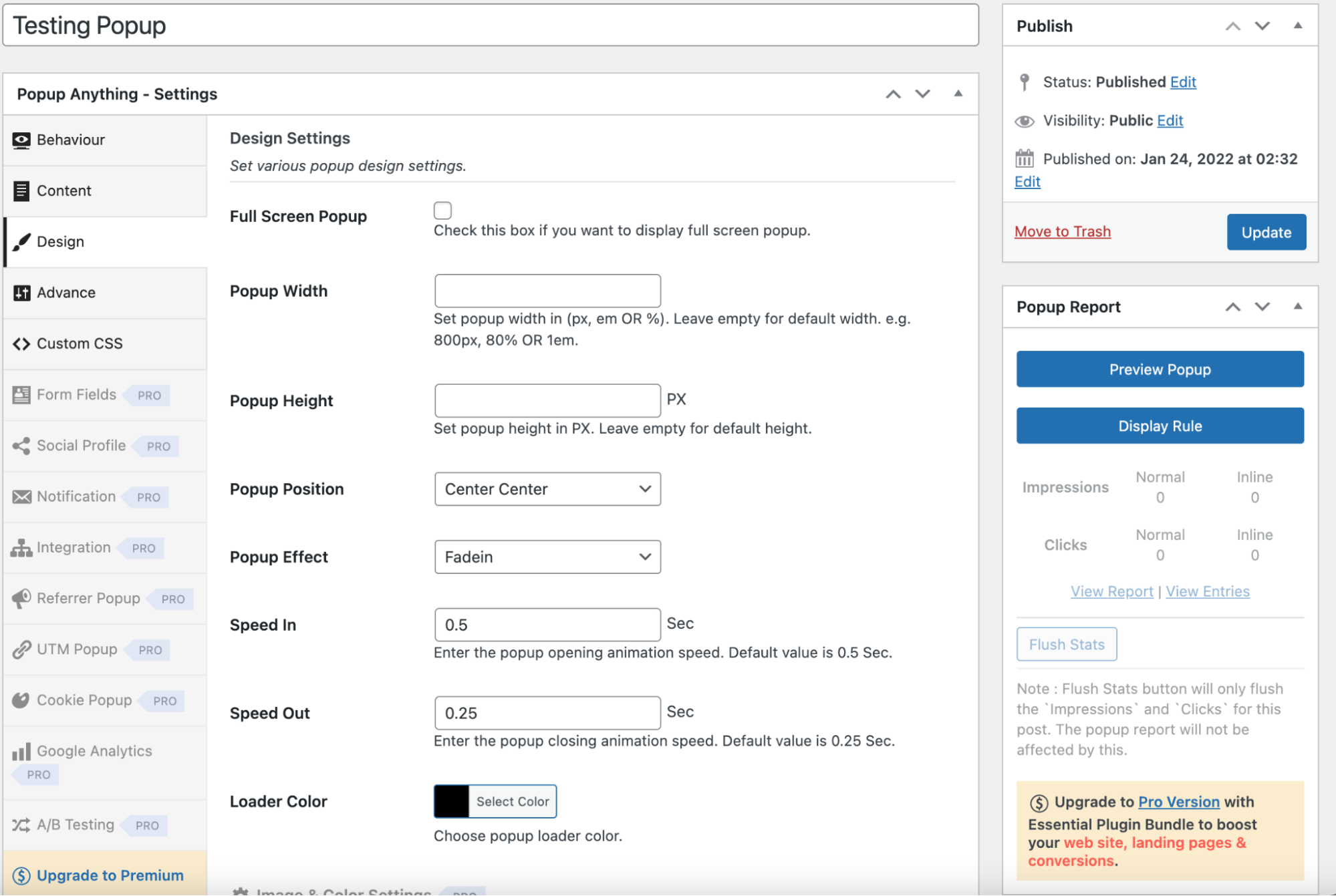Open the Social Profile PRO tab
The height and width of the screenshot is (896, 1336).
coord(106,446)
